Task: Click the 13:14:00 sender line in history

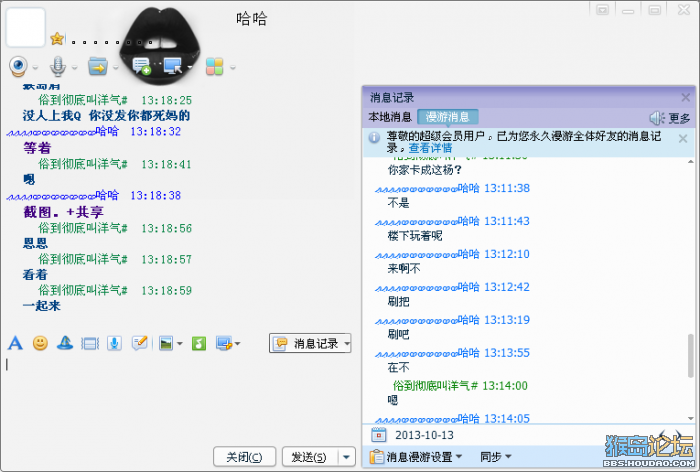Action: tap(460, 385)
